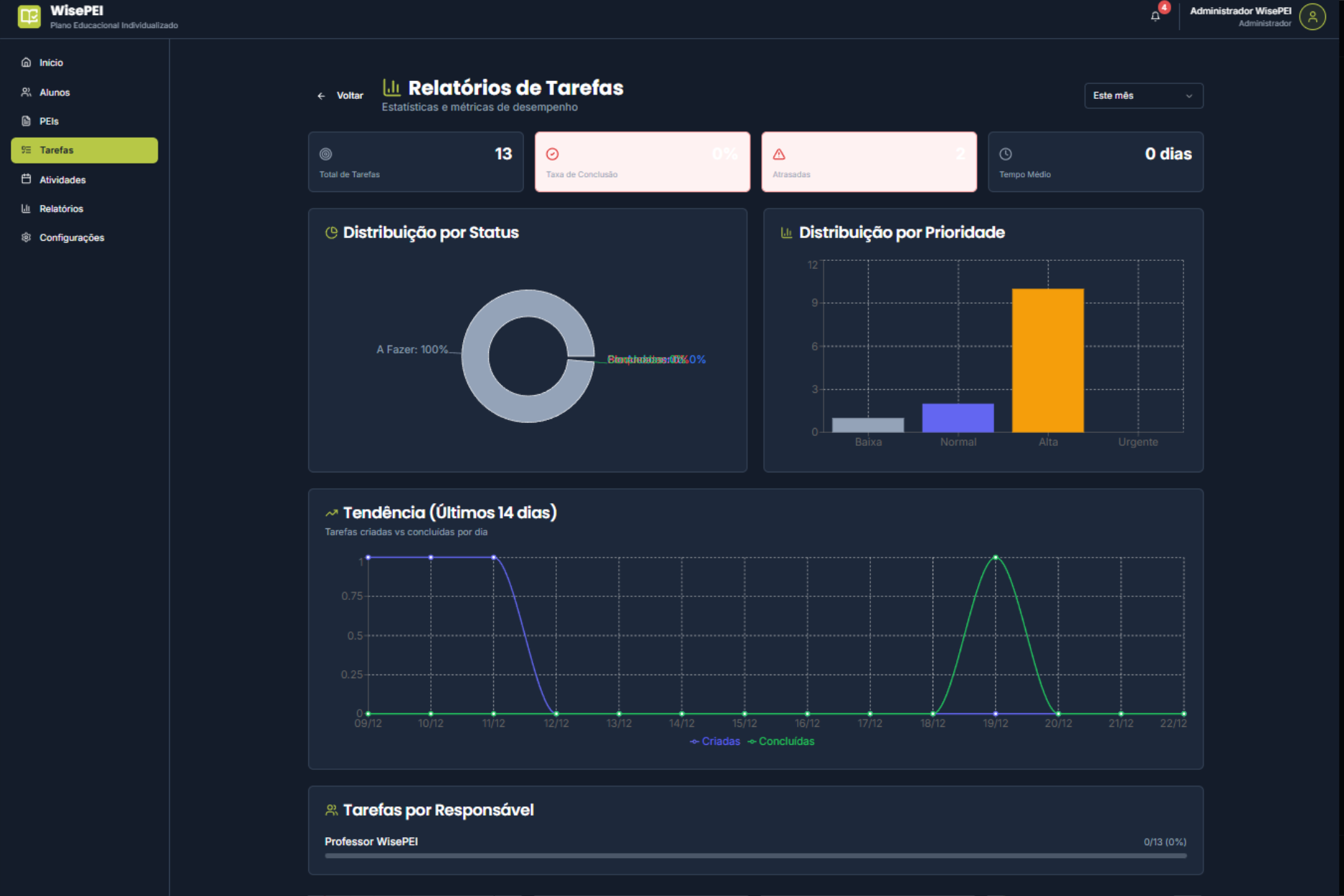Viewport: 1344px width, 896px height.
Task: Open the Este mês period dropdown
Action: [1143, 96]
